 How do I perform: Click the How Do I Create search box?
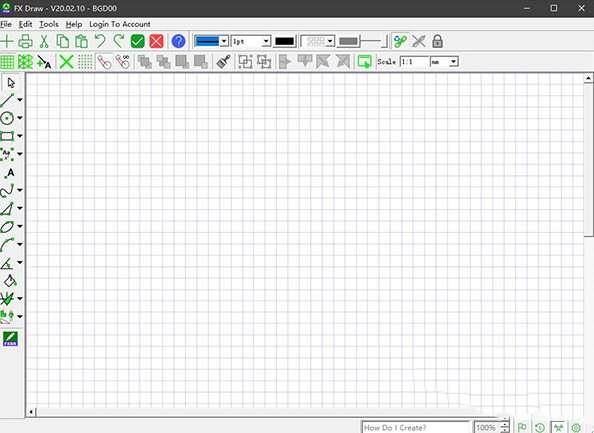click(x=416, y=427)
